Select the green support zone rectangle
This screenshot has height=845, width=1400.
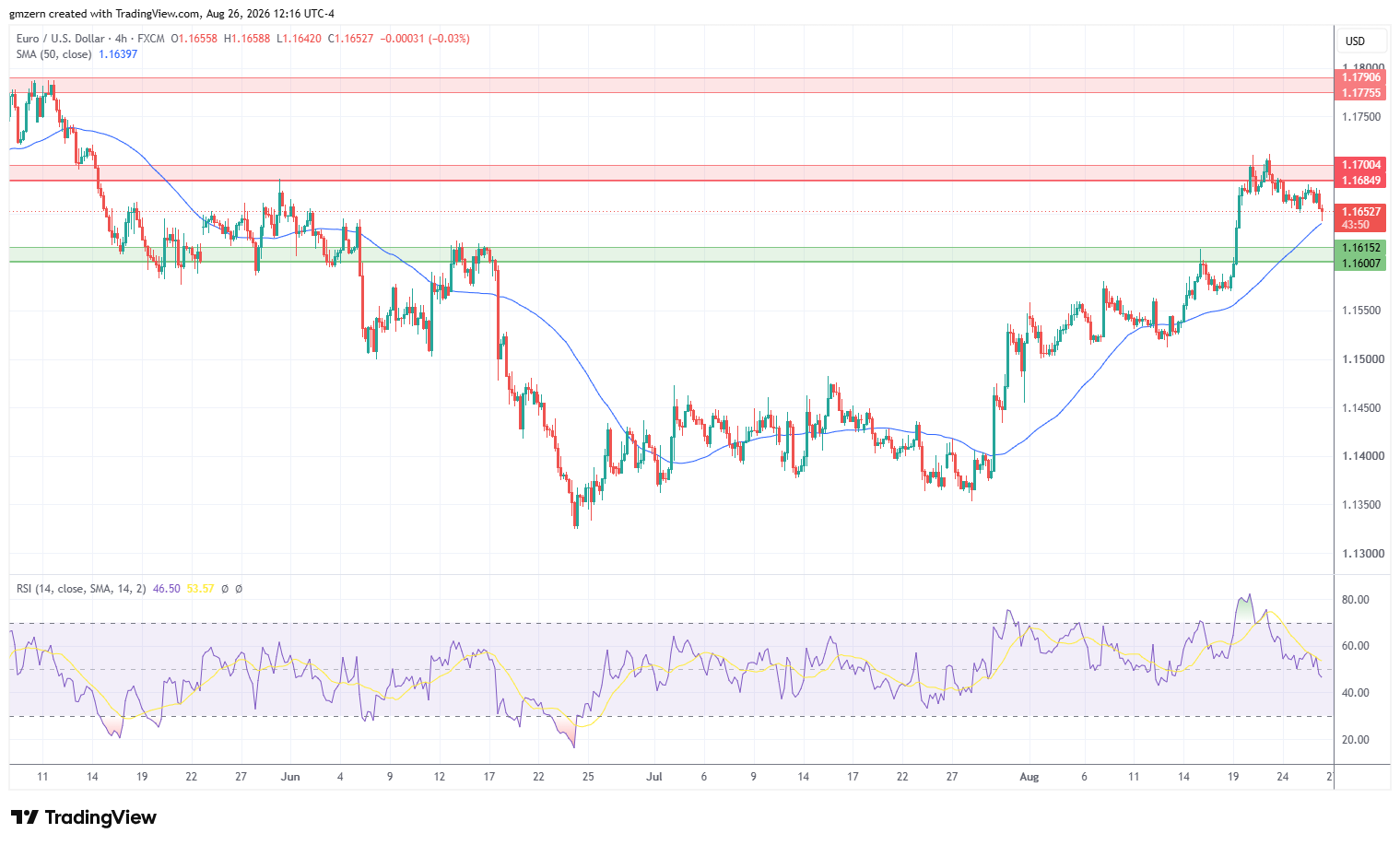point(671,254)
